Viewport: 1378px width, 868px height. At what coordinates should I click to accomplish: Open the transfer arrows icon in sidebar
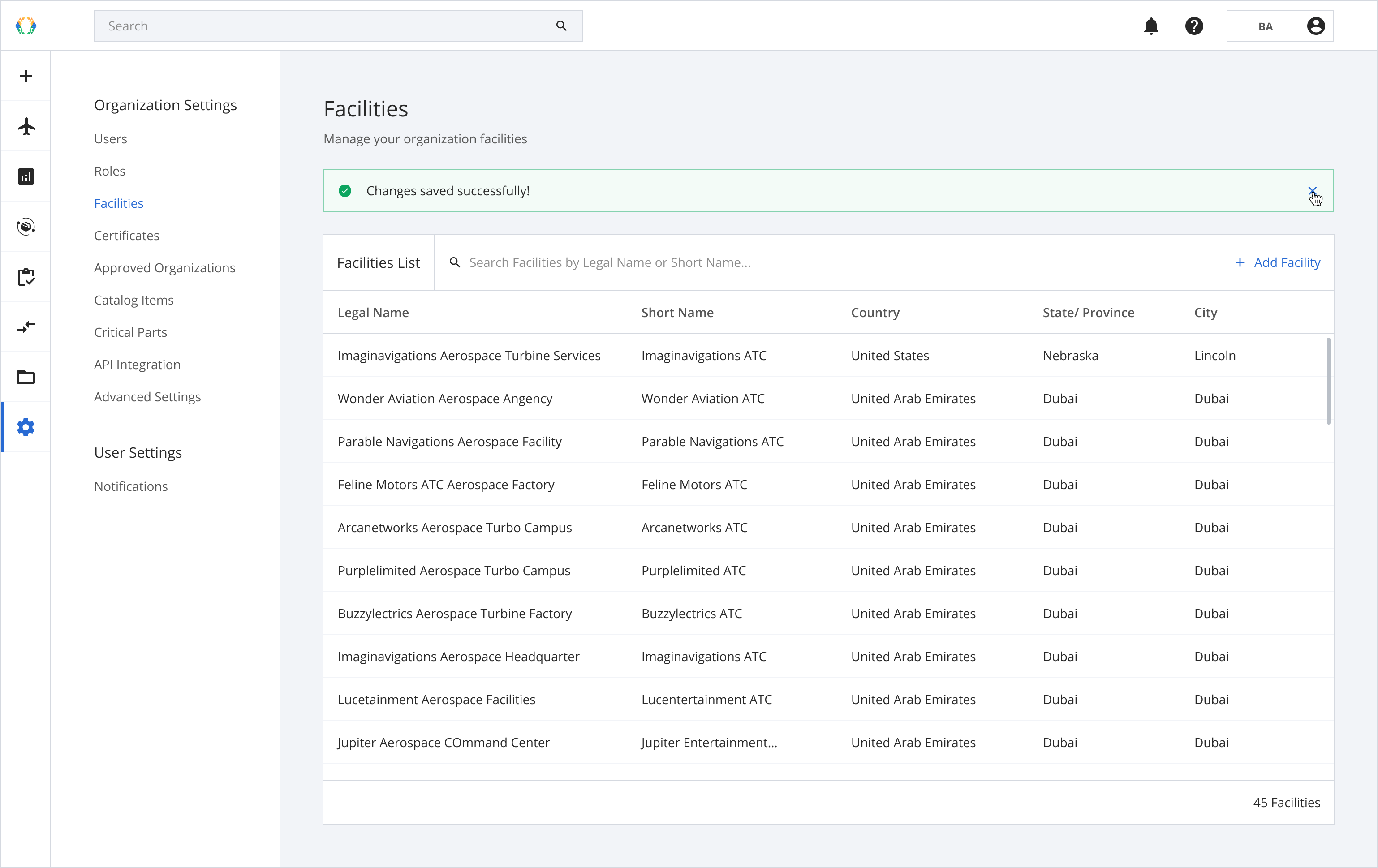click(x=26, y=327)
